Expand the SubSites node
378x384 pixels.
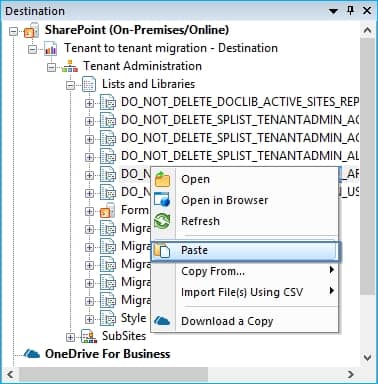click(70, 337)
